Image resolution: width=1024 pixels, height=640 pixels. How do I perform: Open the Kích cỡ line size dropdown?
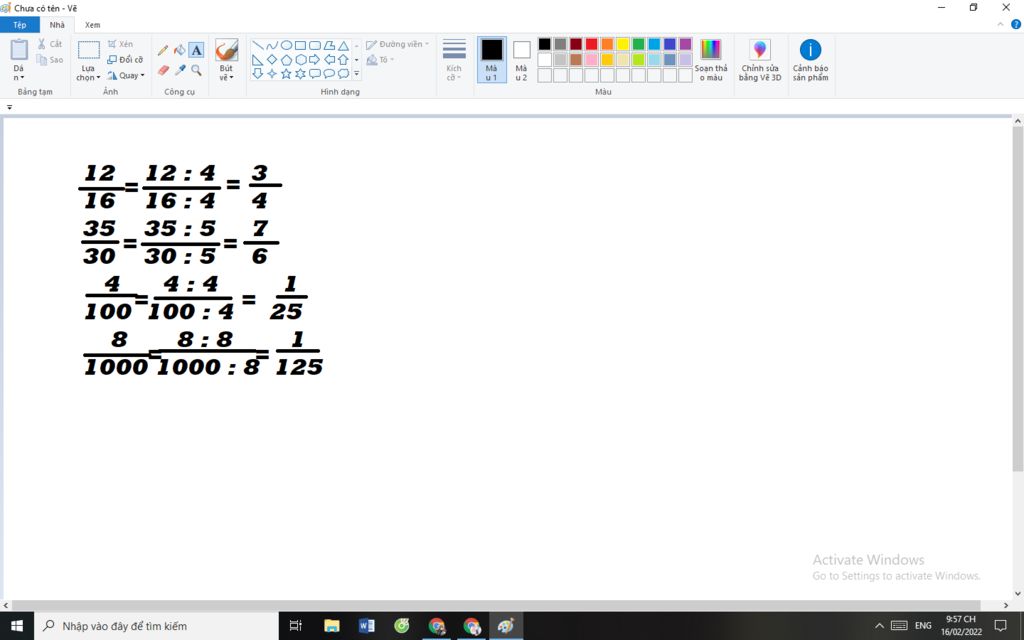tap(454, 59)
